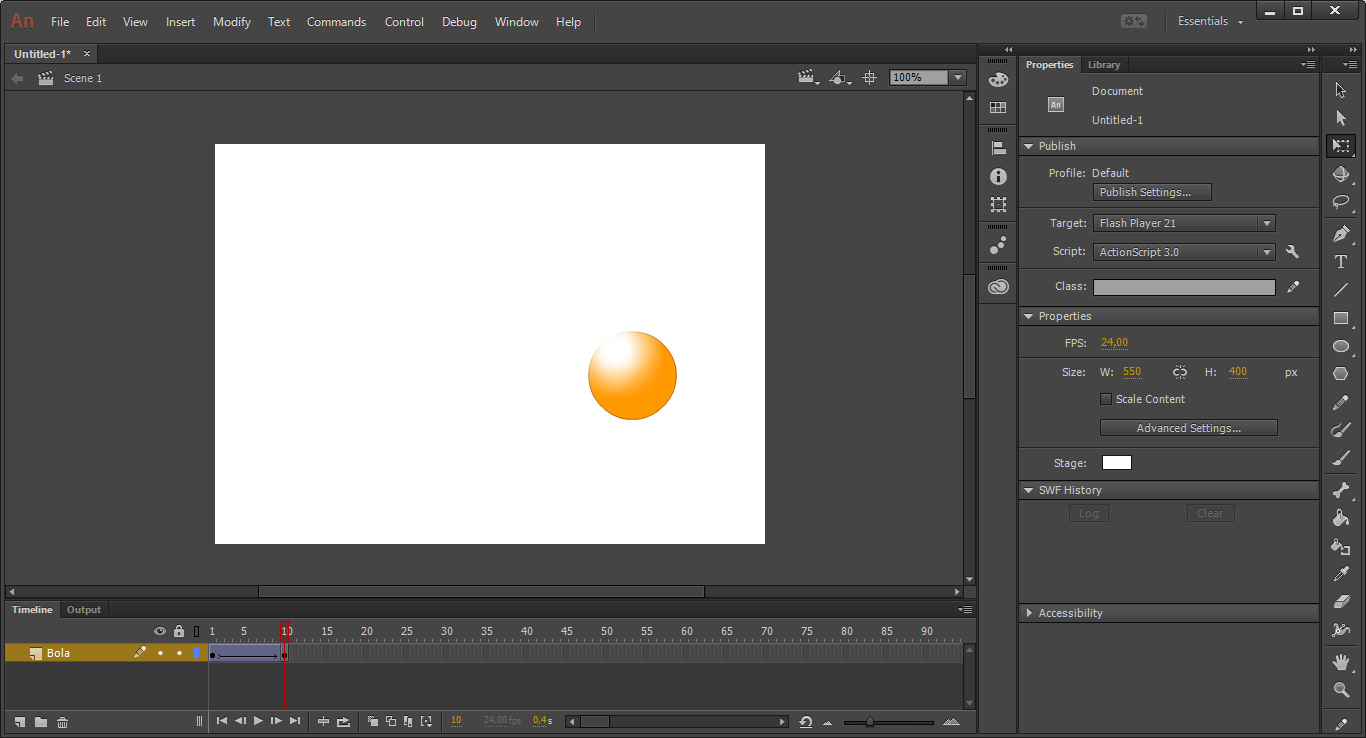
Task: Open the Script ActionScript 3.0 dropdown
Action: click(x=1184, y=252)
